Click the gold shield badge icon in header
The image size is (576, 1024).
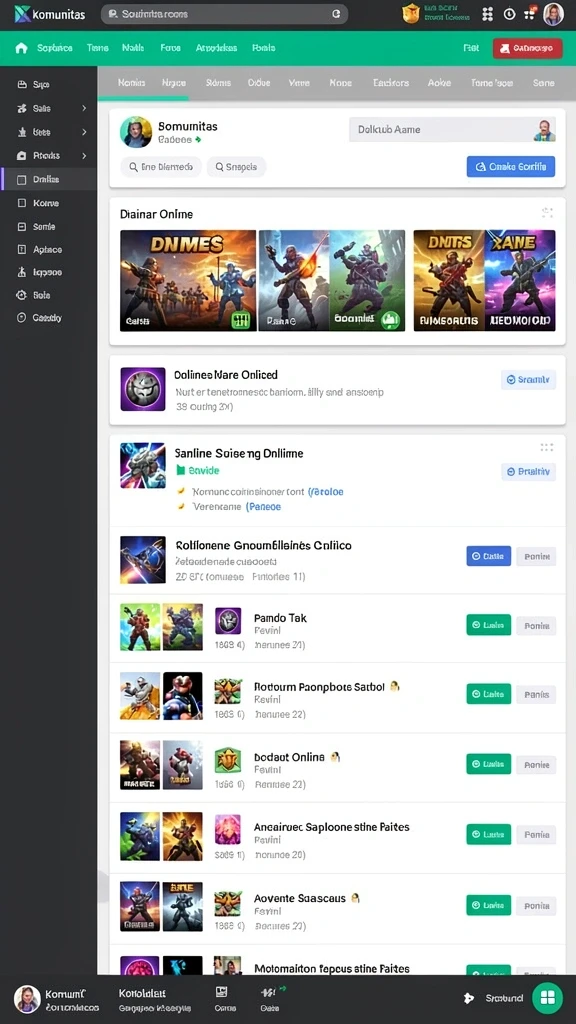point(410,14)
